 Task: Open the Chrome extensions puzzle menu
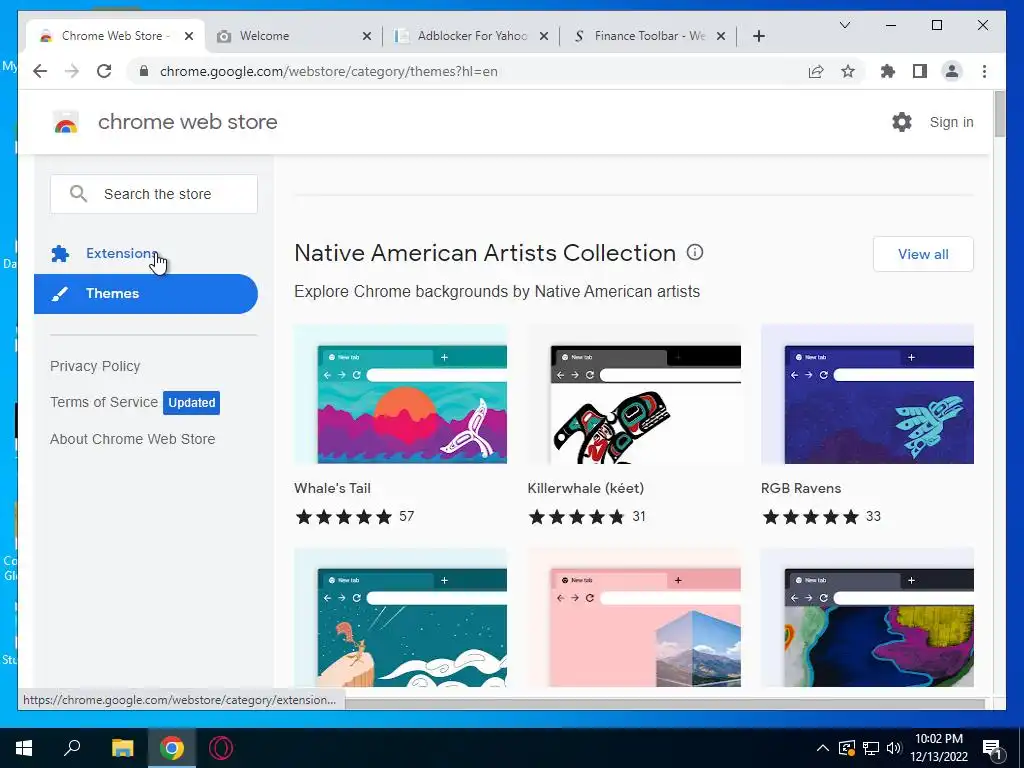click(888, 71)
